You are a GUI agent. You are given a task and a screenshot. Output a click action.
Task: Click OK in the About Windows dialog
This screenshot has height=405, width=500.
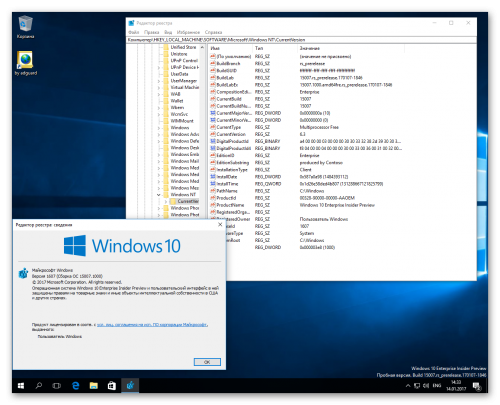pyautogui.click(x=207, y=362)
